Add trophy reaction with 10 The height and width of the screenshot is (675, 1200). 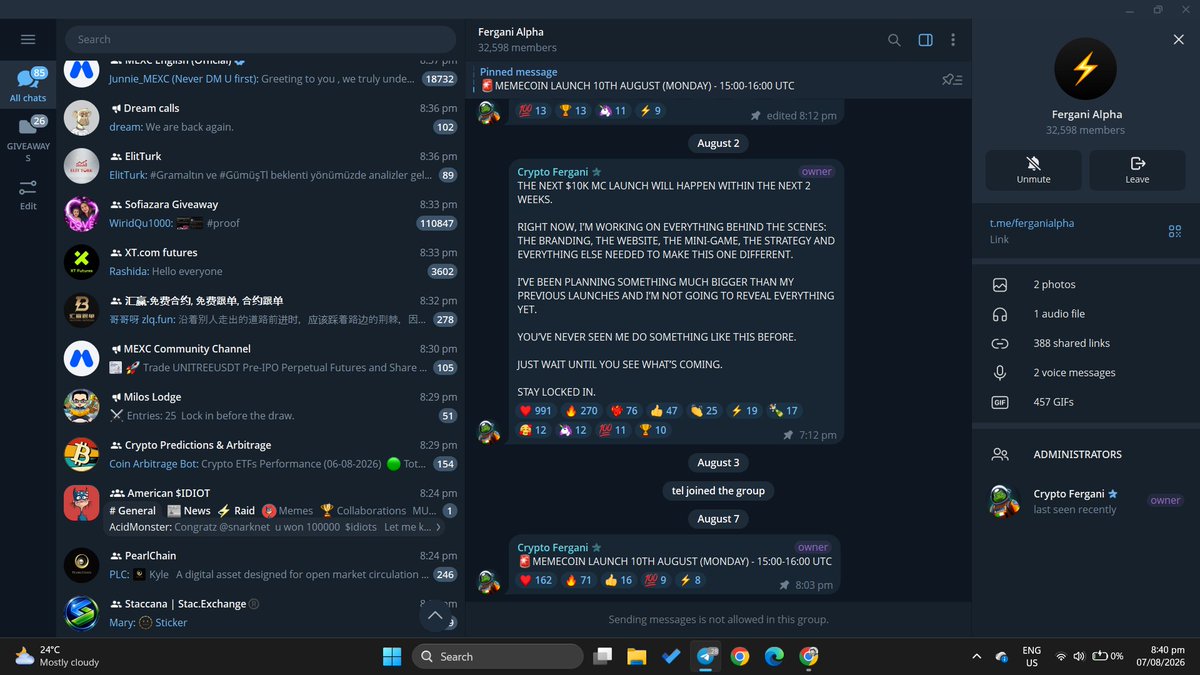pos(653,430)
